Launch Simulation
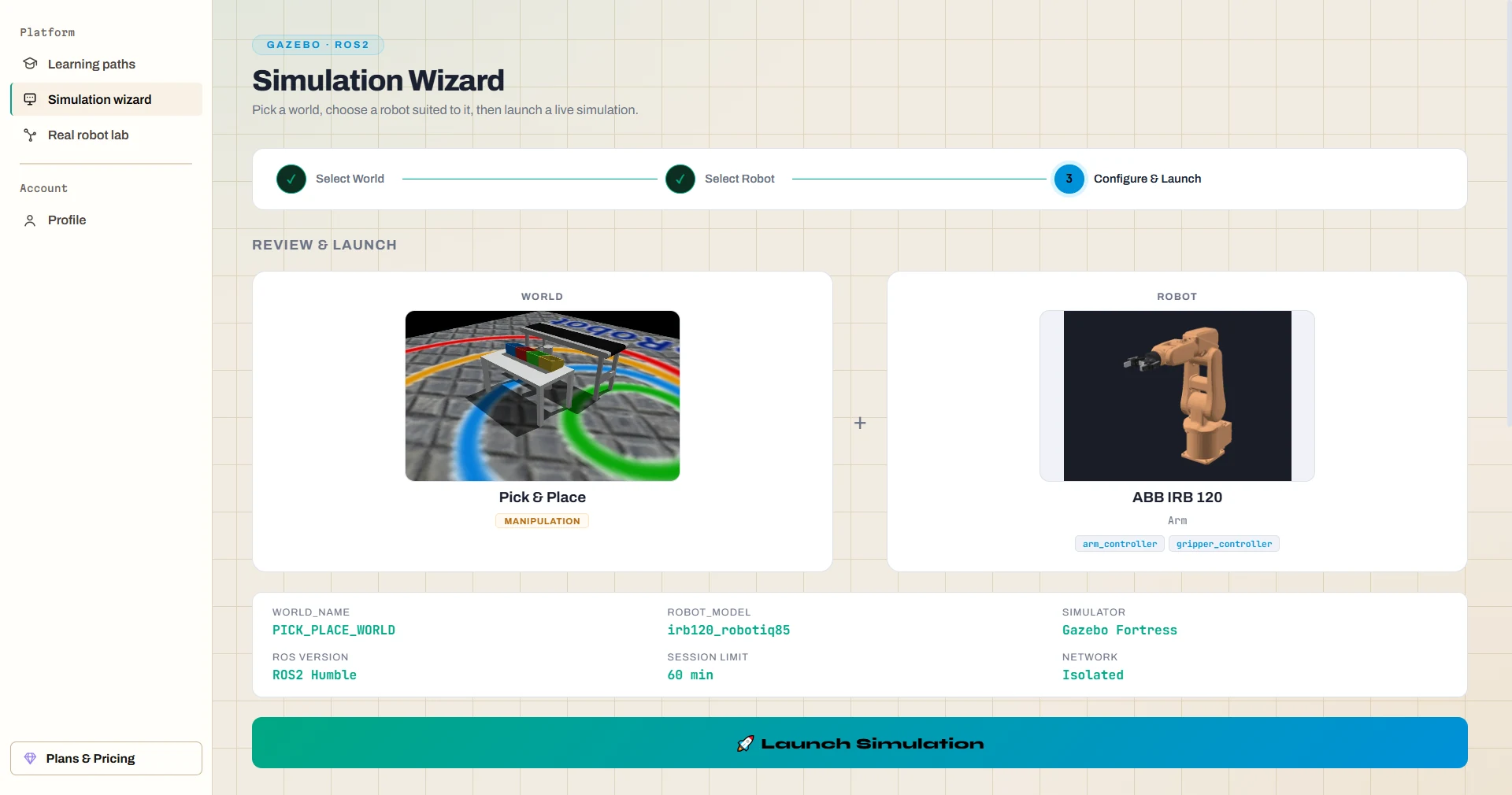Screen dimensions: 1512x795 (x=859, y=742)
